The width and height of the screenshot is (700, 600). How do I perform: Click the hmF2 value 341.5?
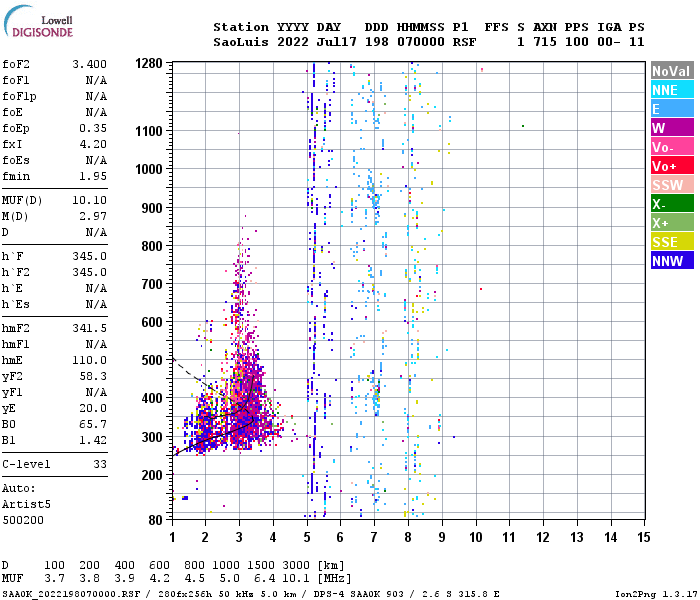(90, 329)
